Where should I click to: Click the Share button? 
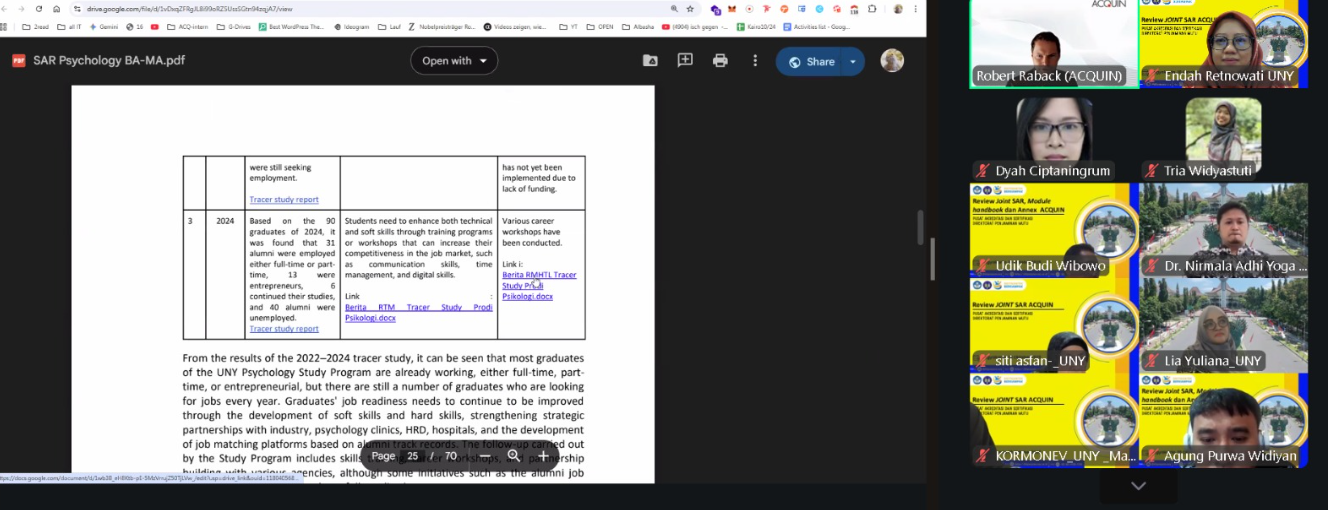click(x=810, y=61)
